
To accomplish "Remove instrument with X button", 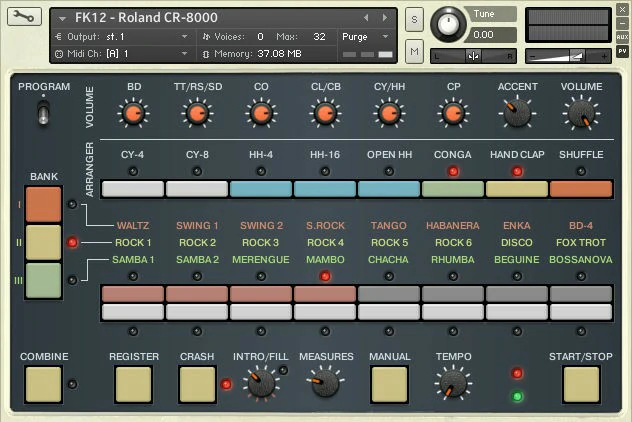I will pyautogui.click(x=622, y=9).
